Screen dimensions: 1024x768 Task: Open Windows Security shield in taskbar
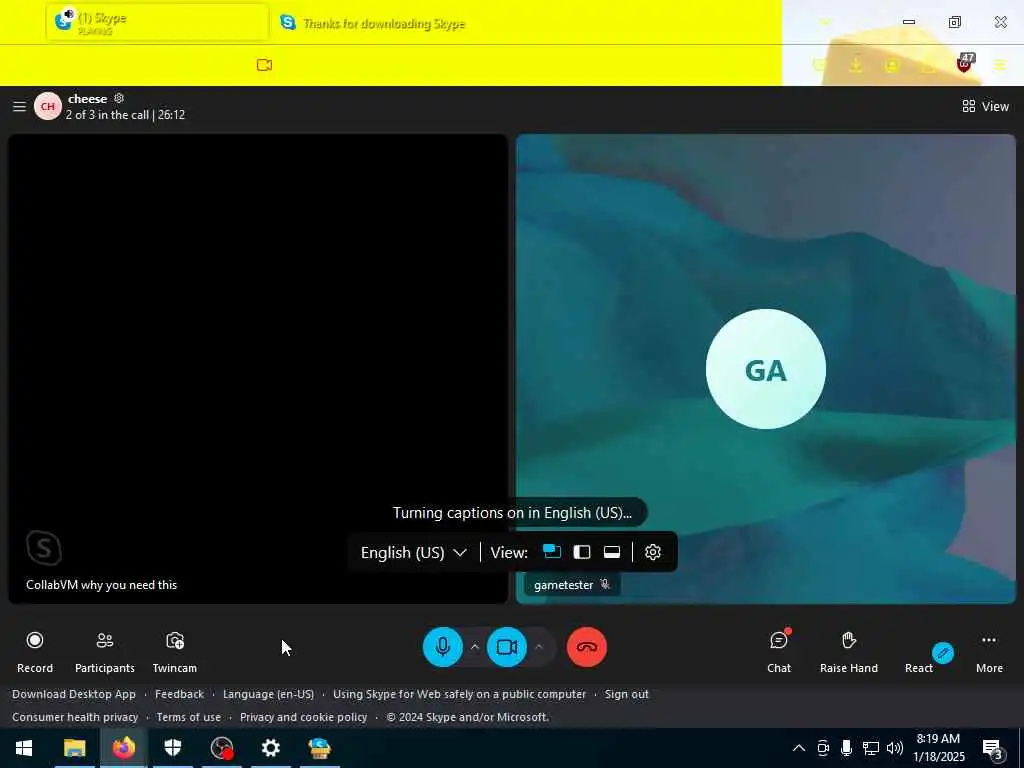[172, 748]
